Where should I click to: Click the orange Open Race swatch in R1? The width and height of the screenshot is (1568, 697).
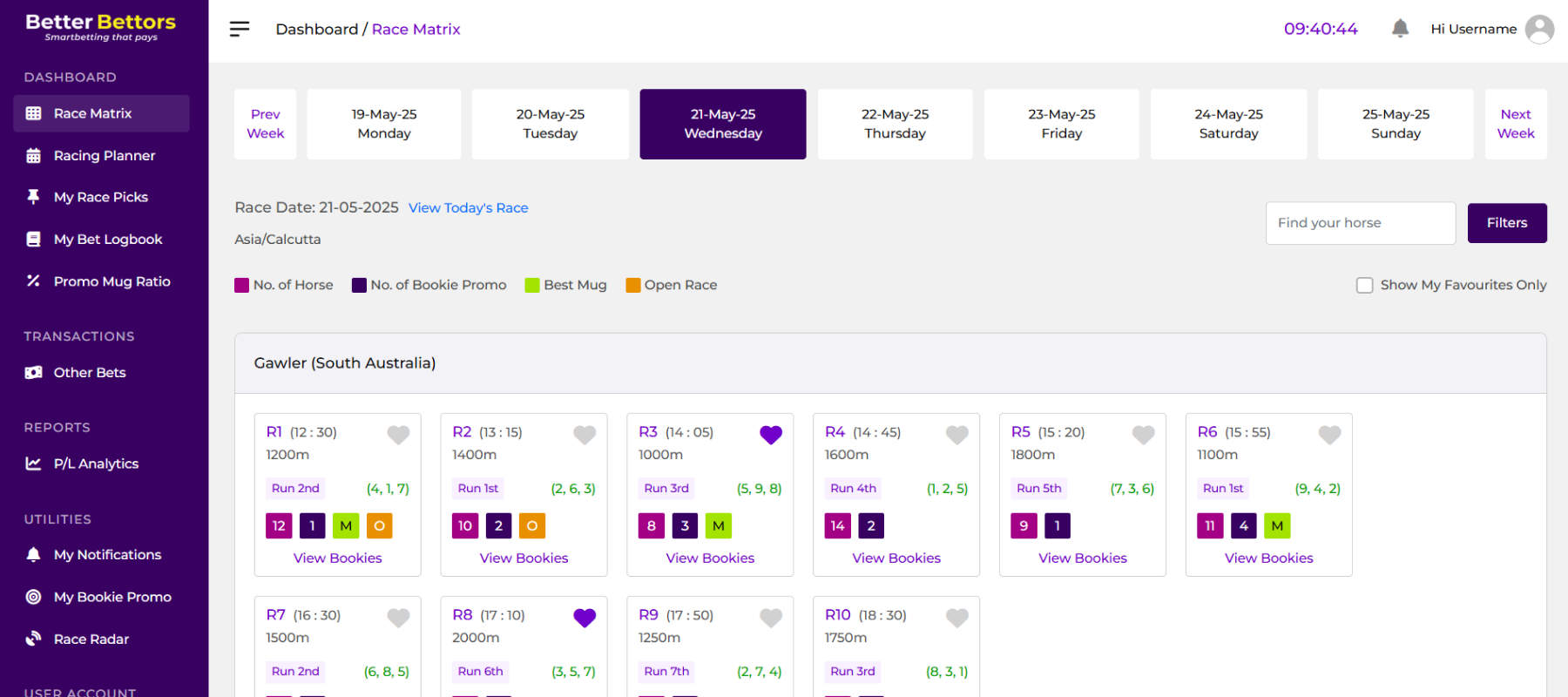(379, 525)
